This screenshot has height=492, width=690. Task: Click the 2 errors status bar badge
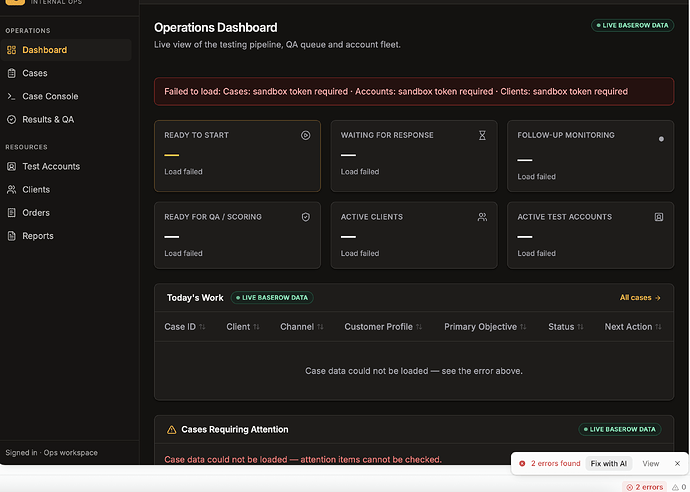point(645,487)
